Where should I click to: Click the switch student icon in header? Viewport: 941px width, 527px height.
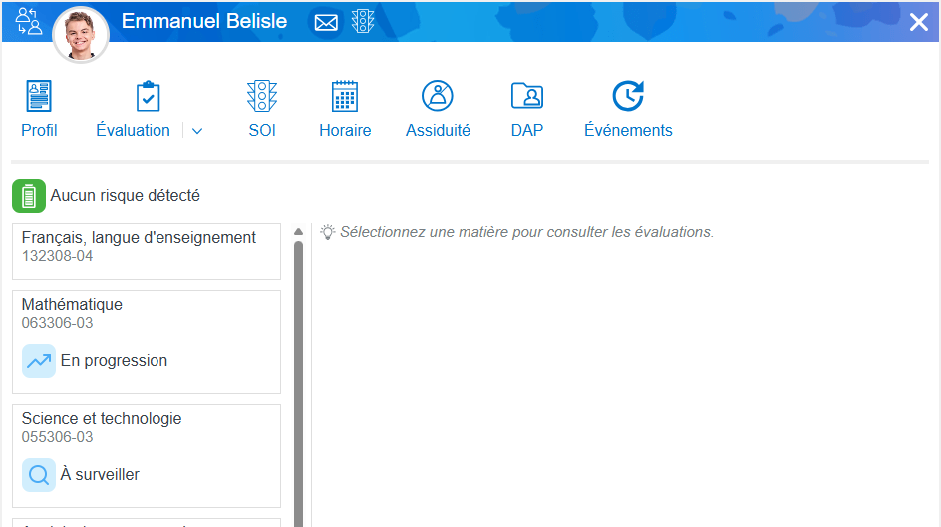point(29,21)
